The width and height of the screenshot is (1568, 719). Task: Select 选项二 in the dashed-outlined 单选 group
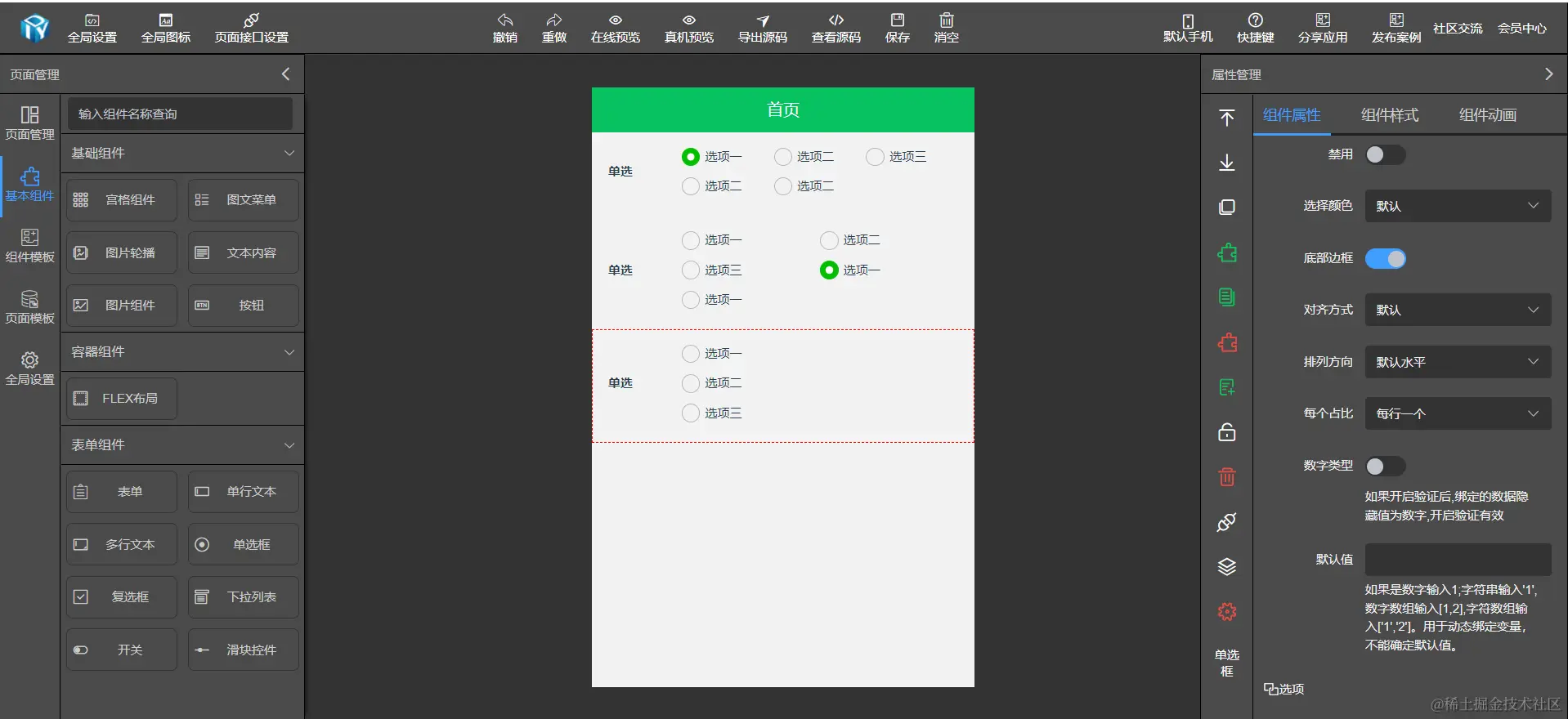(691, 383)
